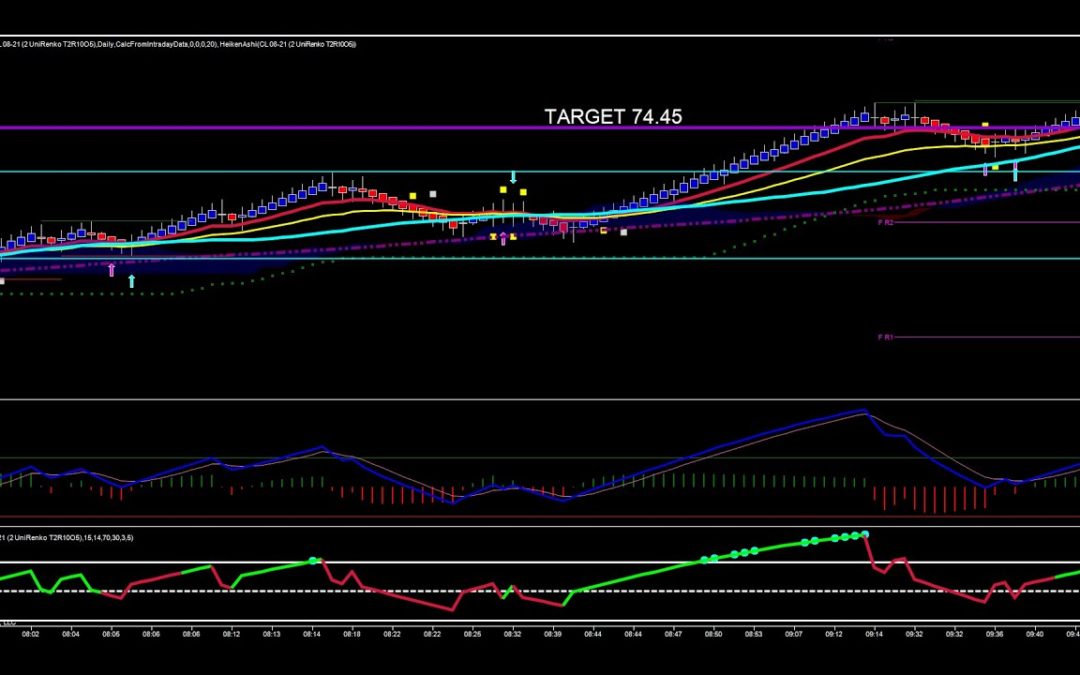The width and height of the screenshot is (1080, 675).
Task: Select the yellow square alert marker above the 08:20 bars
Action: (x=413, y=196)
